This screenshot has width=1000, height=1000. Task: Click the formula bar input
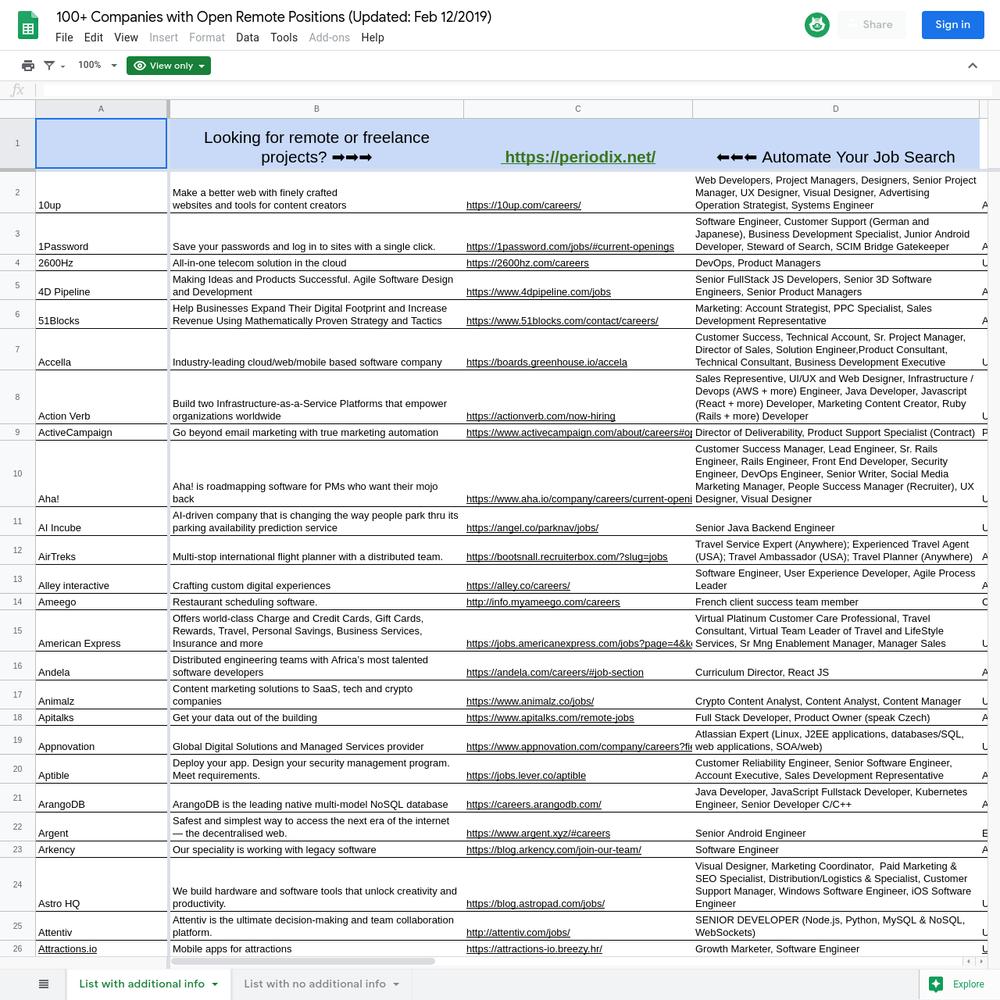517,90
